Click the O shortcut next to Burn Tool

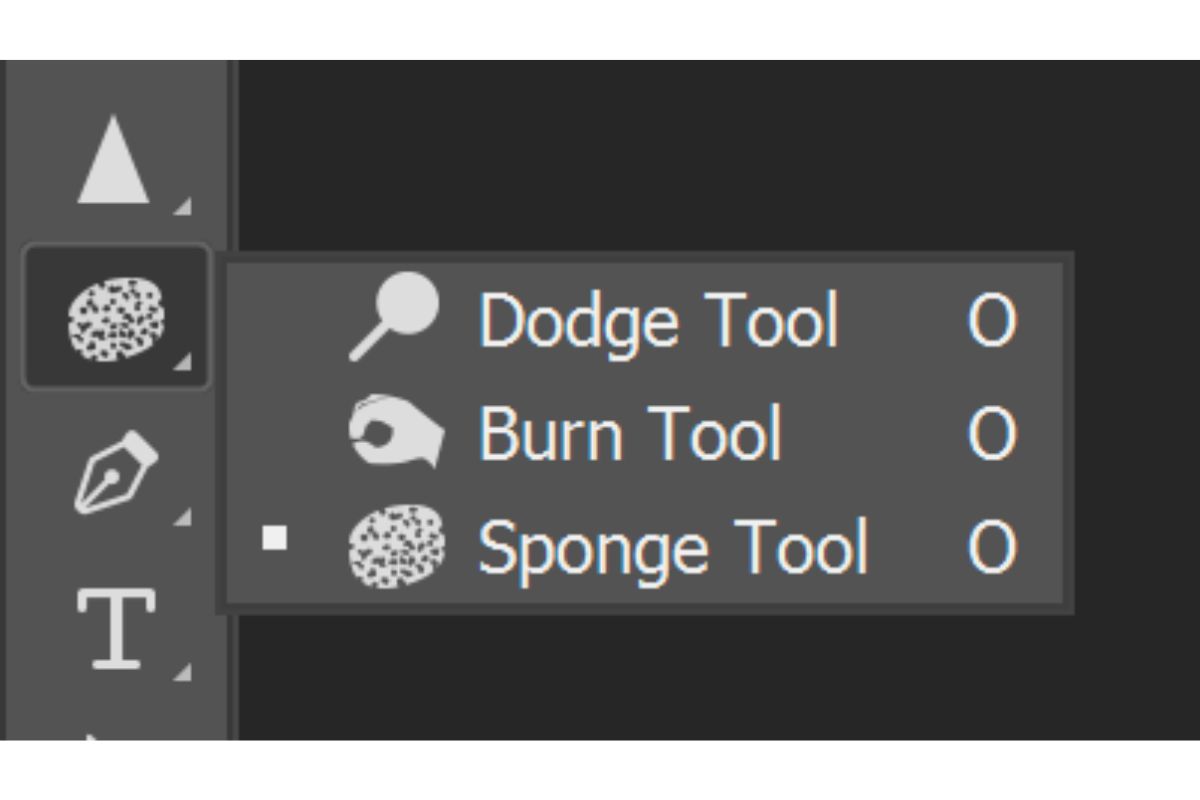tap(992, 434)
